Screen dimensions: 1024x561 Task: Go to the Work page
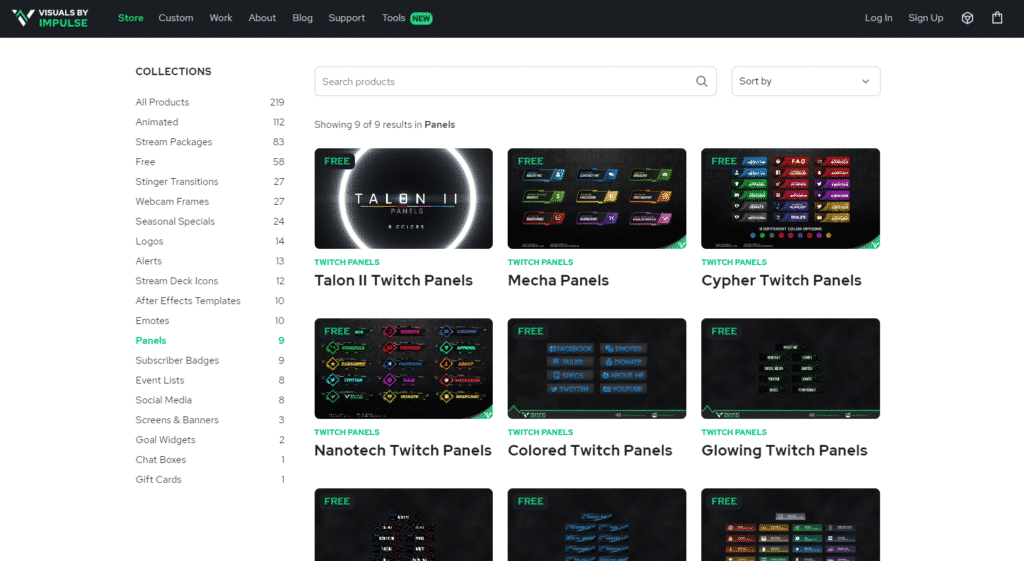click(x=221, y=18)
